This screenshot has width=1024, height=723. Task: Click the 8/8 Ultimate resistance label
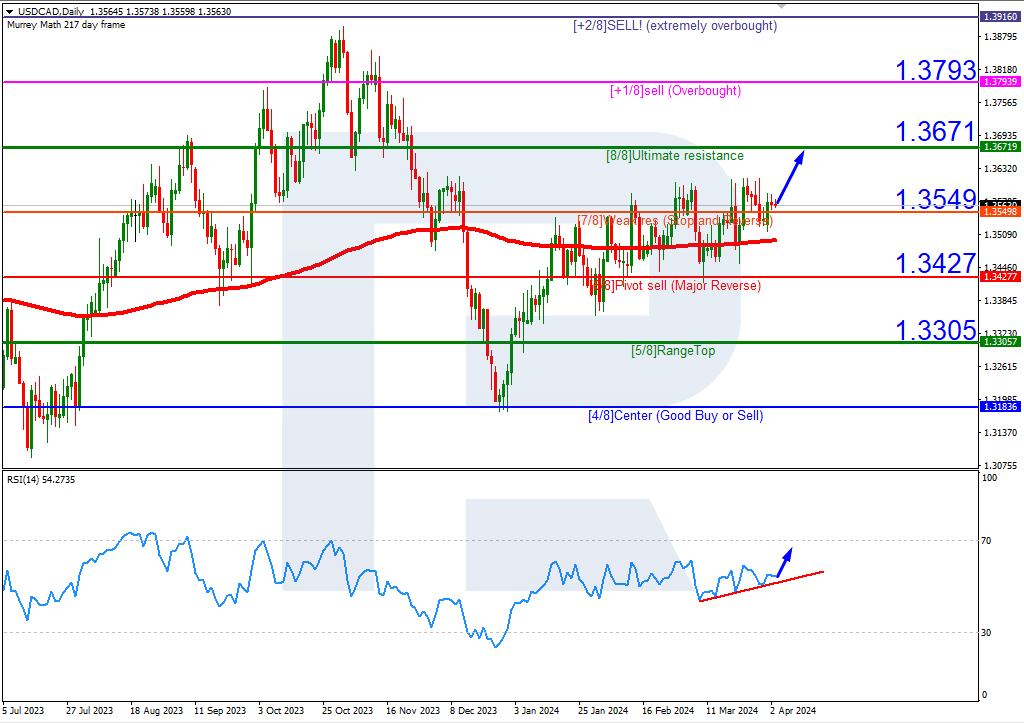pos(675,155)
